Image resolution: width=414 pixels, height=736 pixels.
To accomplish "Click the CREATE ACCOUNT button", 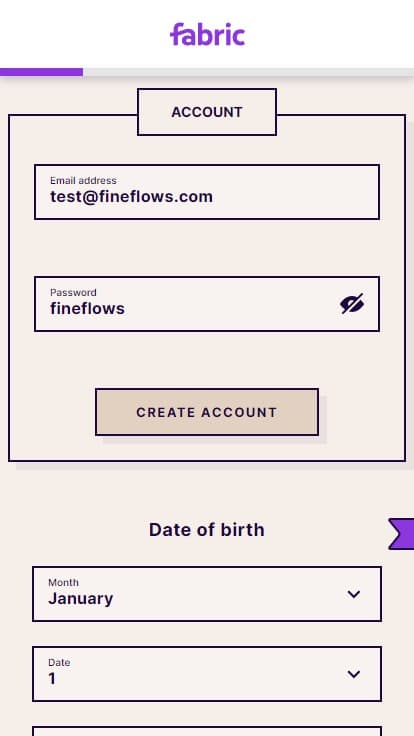I will (x=207, y=412).
